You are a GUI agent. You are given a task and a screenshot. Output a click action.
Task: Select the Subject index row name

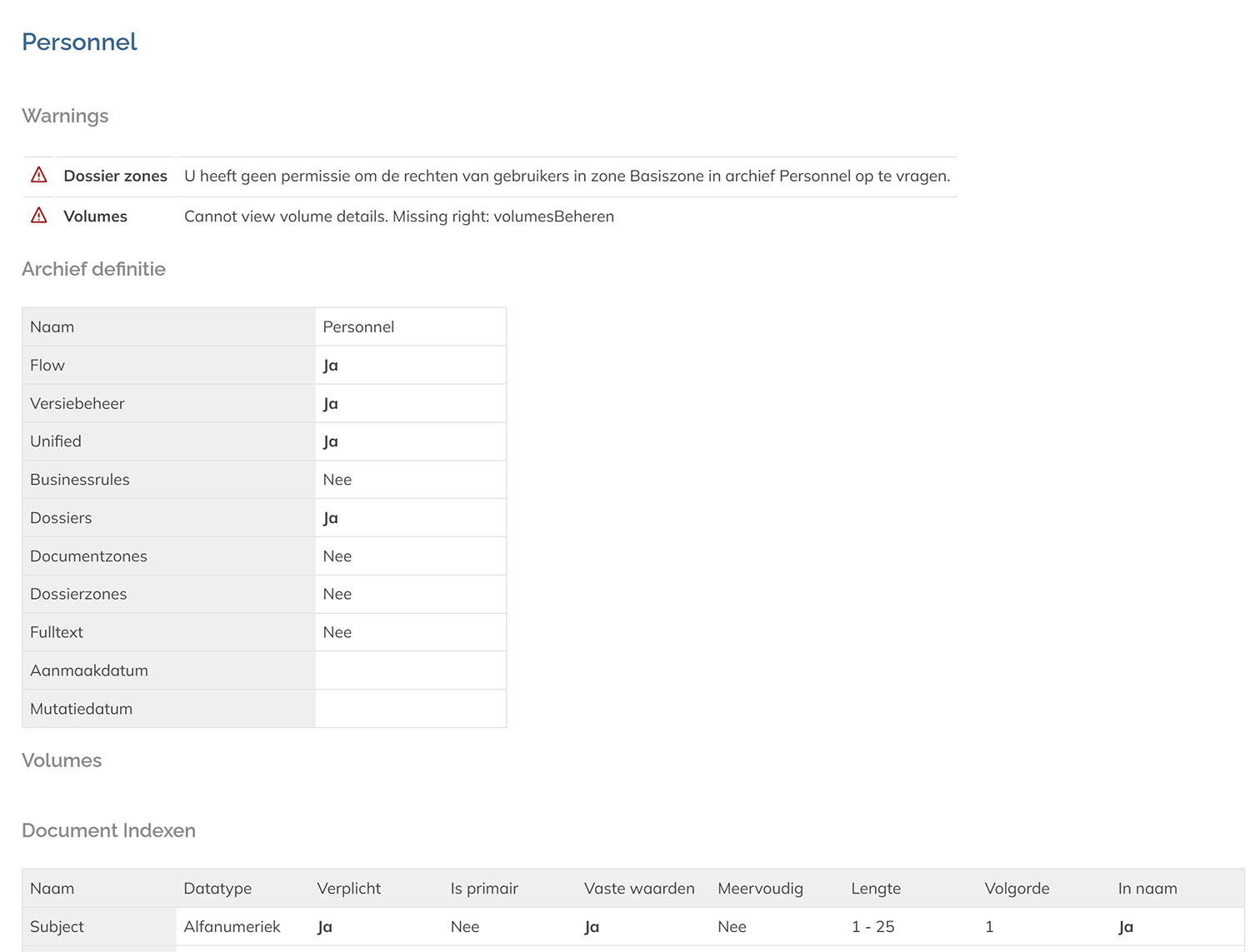57,927
